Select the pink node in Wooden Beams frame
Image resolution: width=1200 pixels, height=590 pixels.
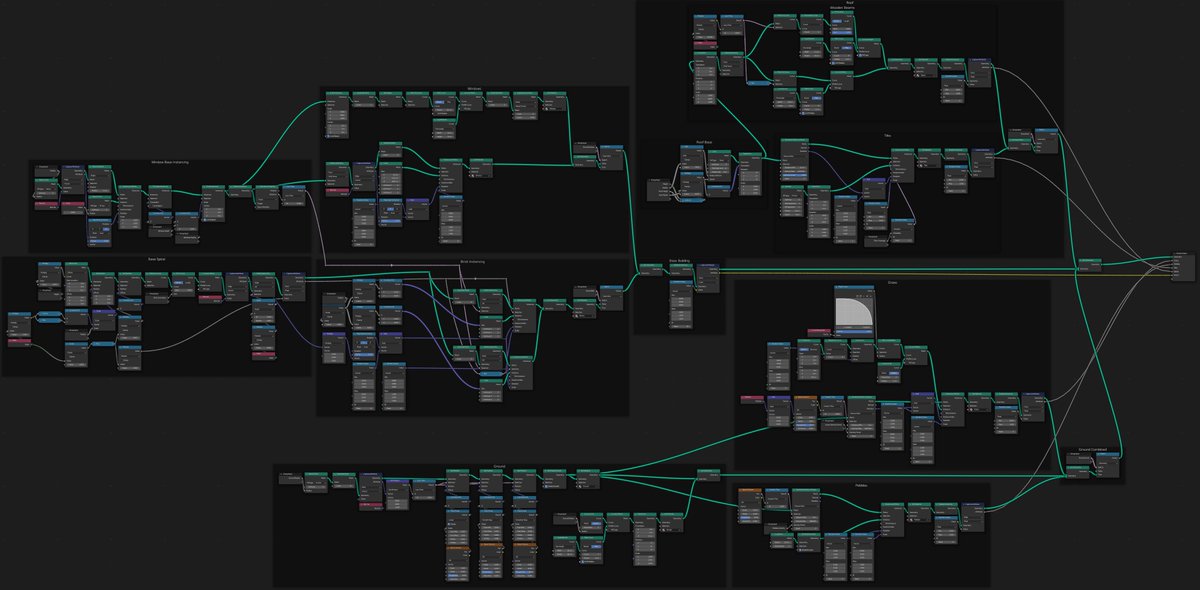706,45
